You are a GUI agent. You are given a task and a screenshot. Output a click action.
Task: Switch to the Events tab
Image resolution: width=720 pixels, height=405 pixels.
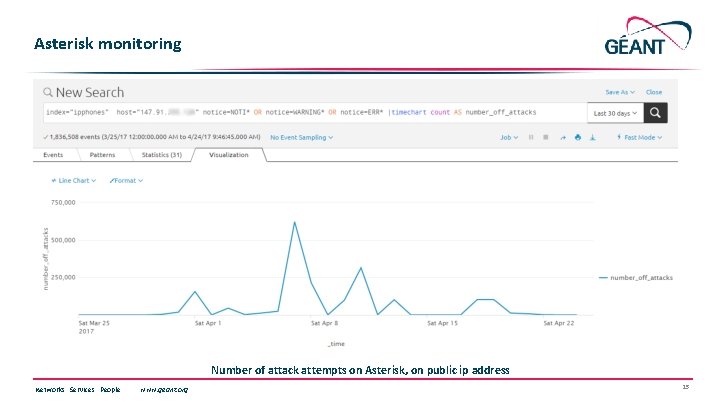(x=53, y=155)
